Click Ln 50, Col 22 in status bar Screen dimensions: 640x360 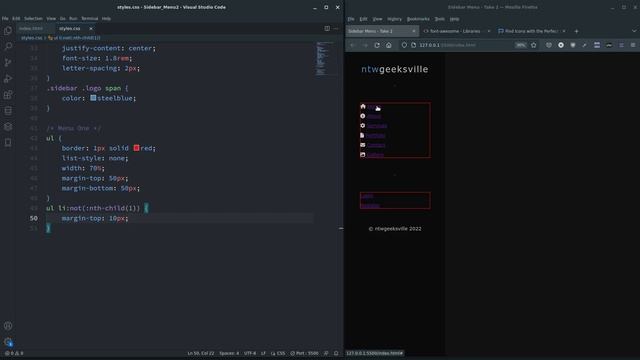coord(200,353)
